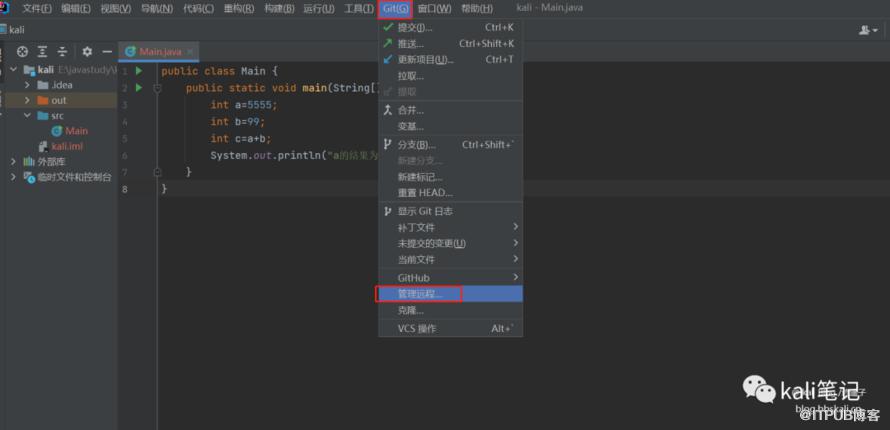This screenshot has height=430, width=890.
Task: Open the 当前文件 submenu
Action: (451, 259)
